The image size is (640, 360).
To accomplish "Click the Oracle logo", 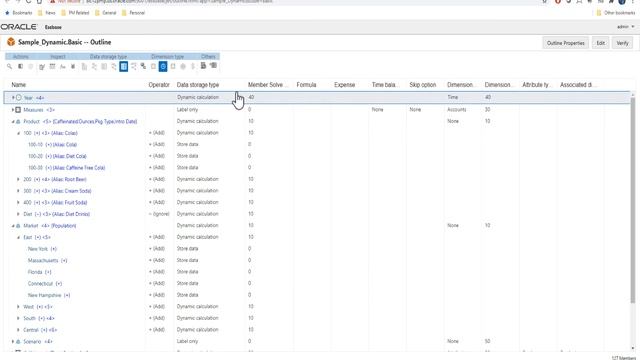I will tap(19, 27).
